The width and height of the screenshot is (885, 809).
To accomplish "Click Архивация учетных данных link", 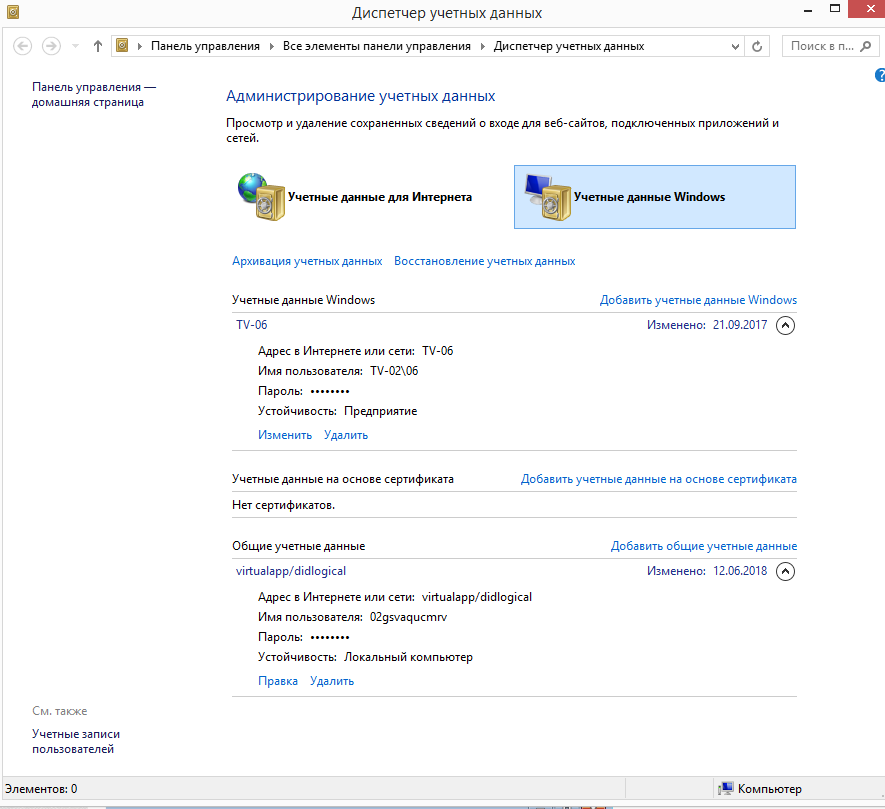I will tap(307, 261).
